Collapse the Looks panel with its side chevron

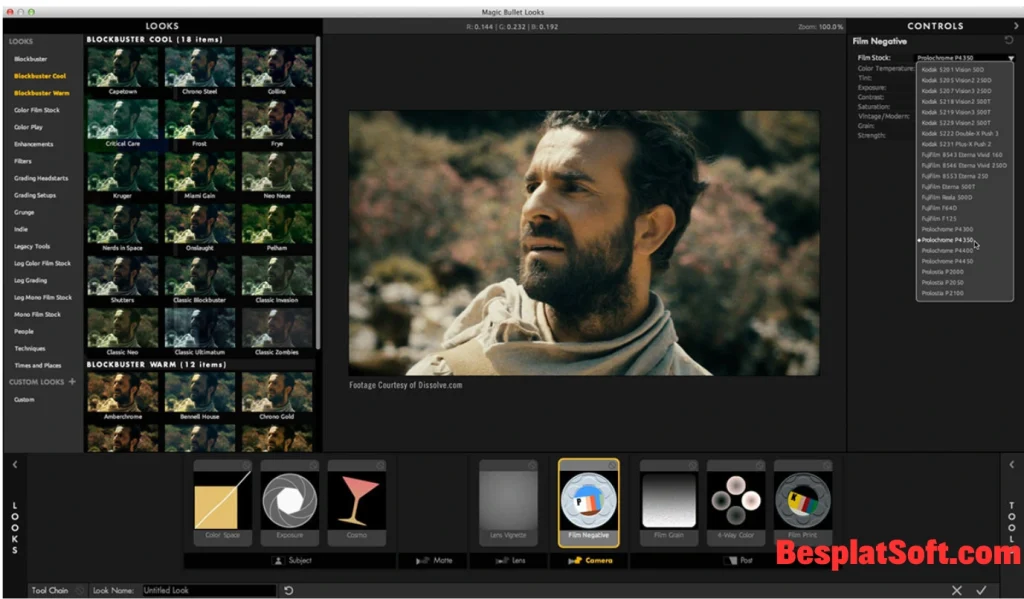pos(14,463)
